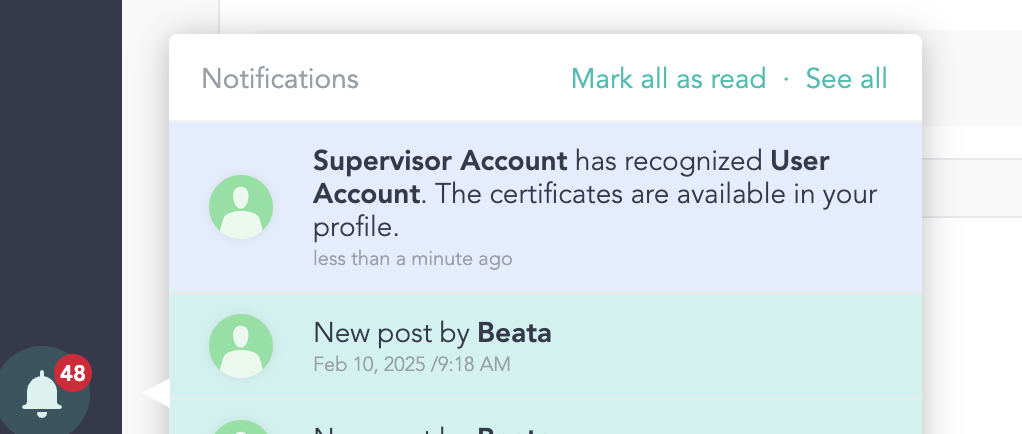Click the avatar beside New post by Beata
The height and width of the screenshot is (434, 1022).
click(241, 346)
